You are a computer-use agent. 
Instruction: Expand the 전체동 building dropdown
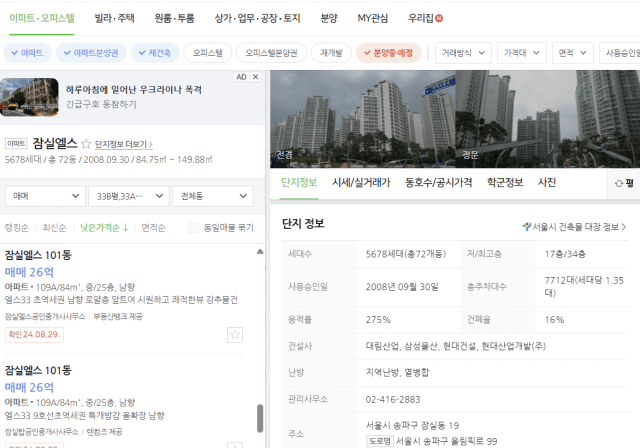(213, 196)
